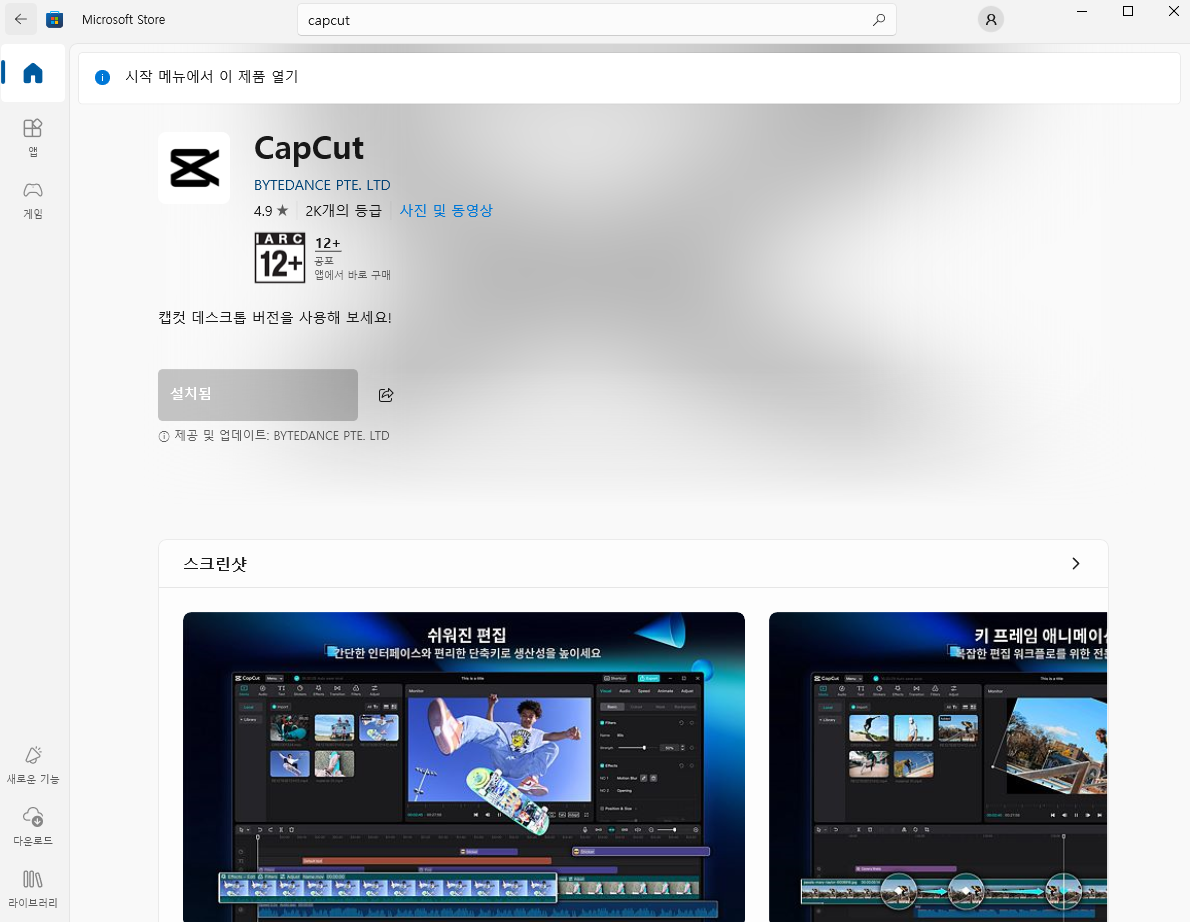The height and width of the screenshot is (922, 1190).
Task: Open 다운로드 in sidebar
Action: [x=33, y=826]
